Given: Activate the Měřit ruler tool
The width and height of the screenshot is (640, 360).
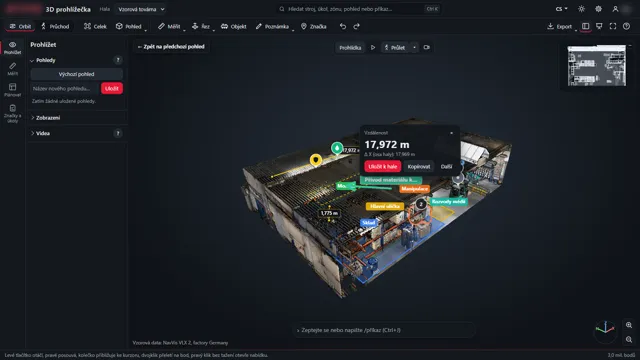Looking at the screenshot, I should click(169, 27).
